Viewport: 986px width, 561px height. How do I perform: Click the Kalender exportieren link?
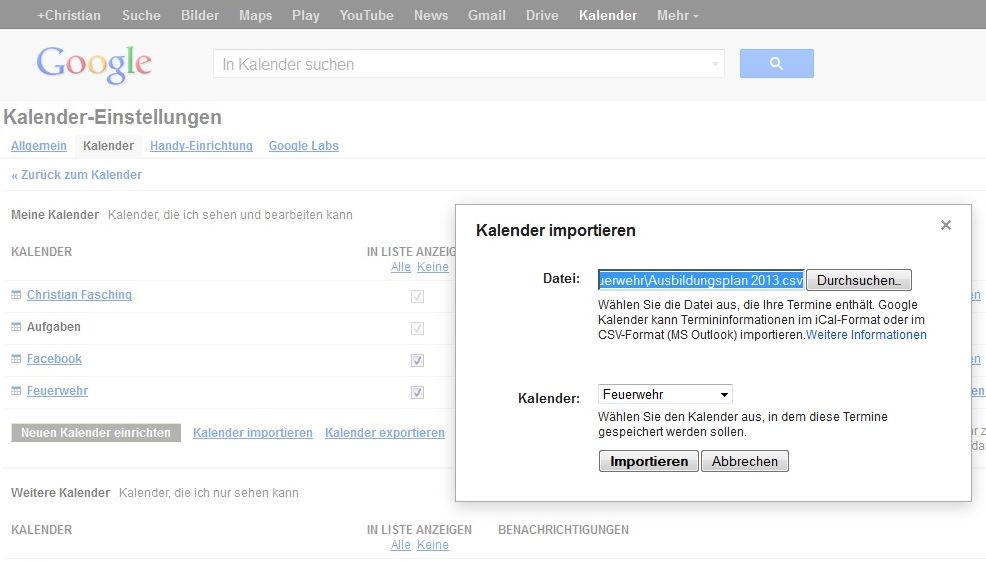click(385, 433)
